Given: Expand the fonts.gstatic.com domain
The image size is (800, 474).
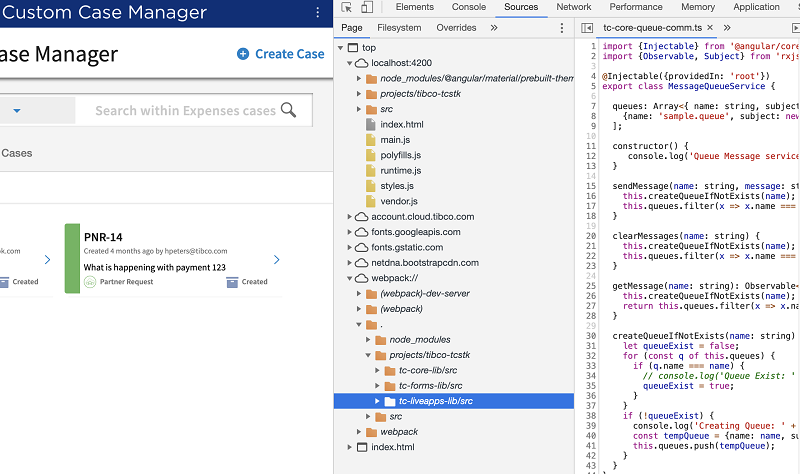Looking at the screenshot, I should (349, 247).
